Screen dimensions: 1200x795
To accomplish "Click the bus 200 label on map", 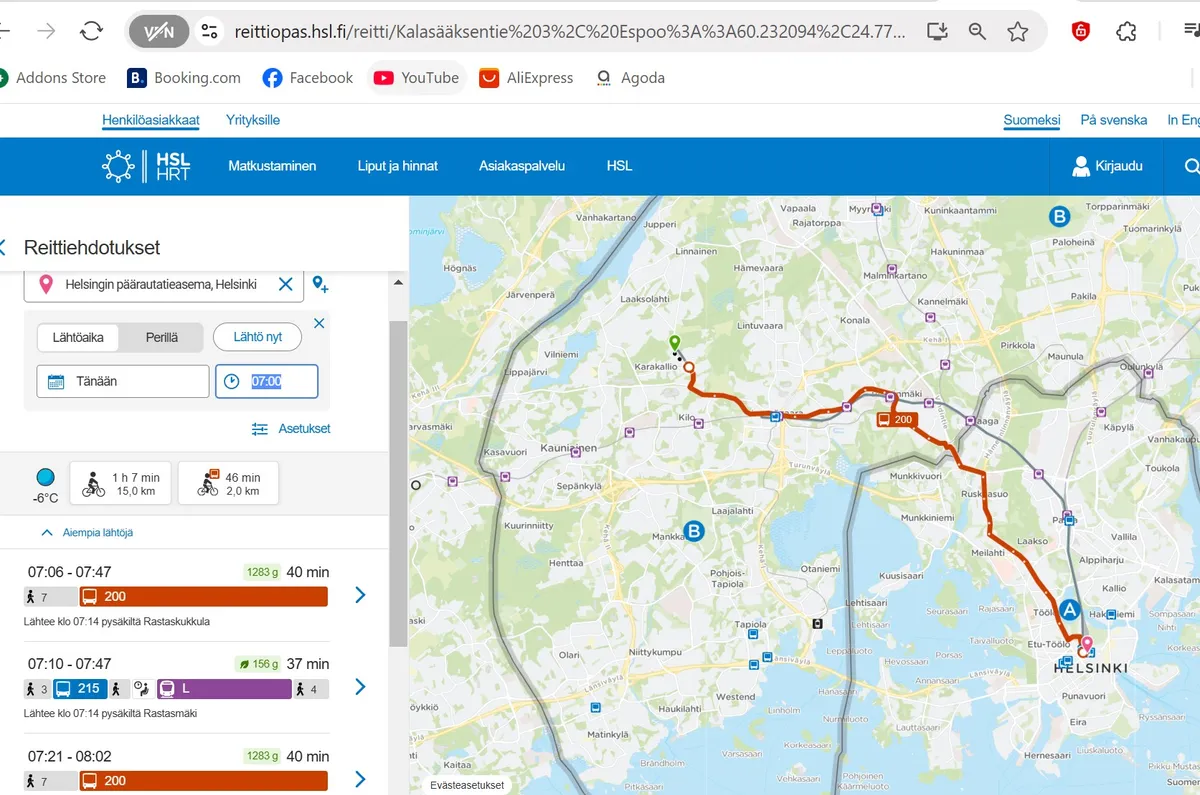I will [896, 420].
